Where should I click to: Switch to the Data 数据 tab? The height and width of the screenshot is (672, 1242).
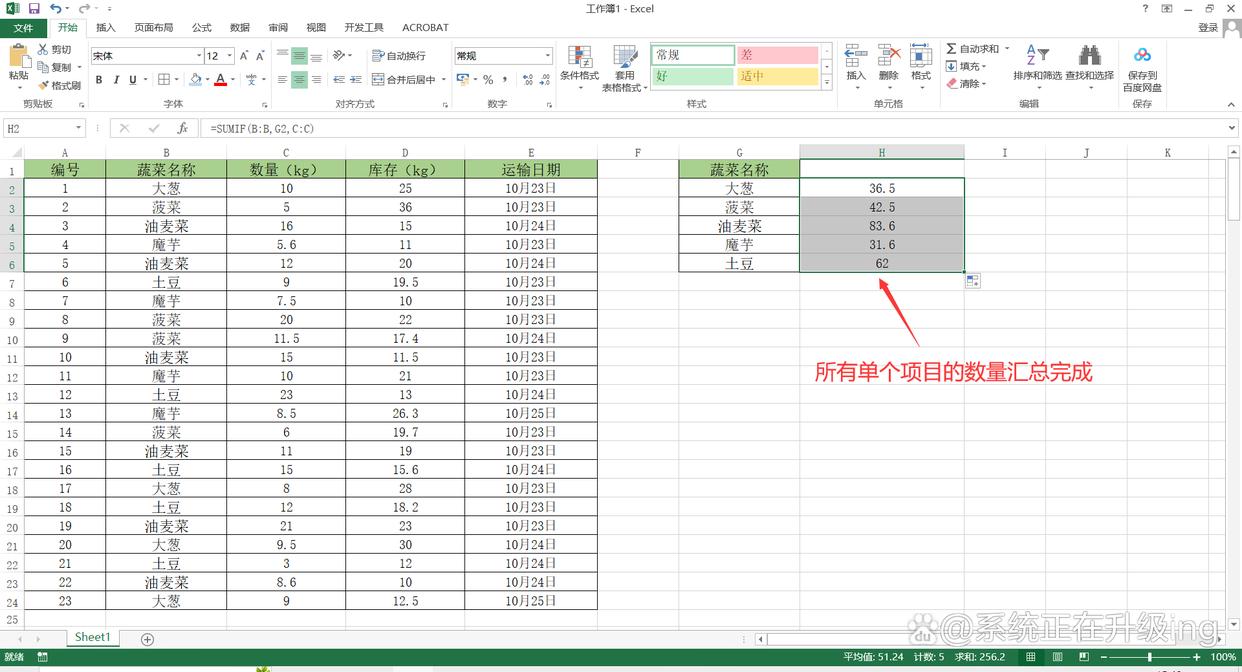pos(240,28)
